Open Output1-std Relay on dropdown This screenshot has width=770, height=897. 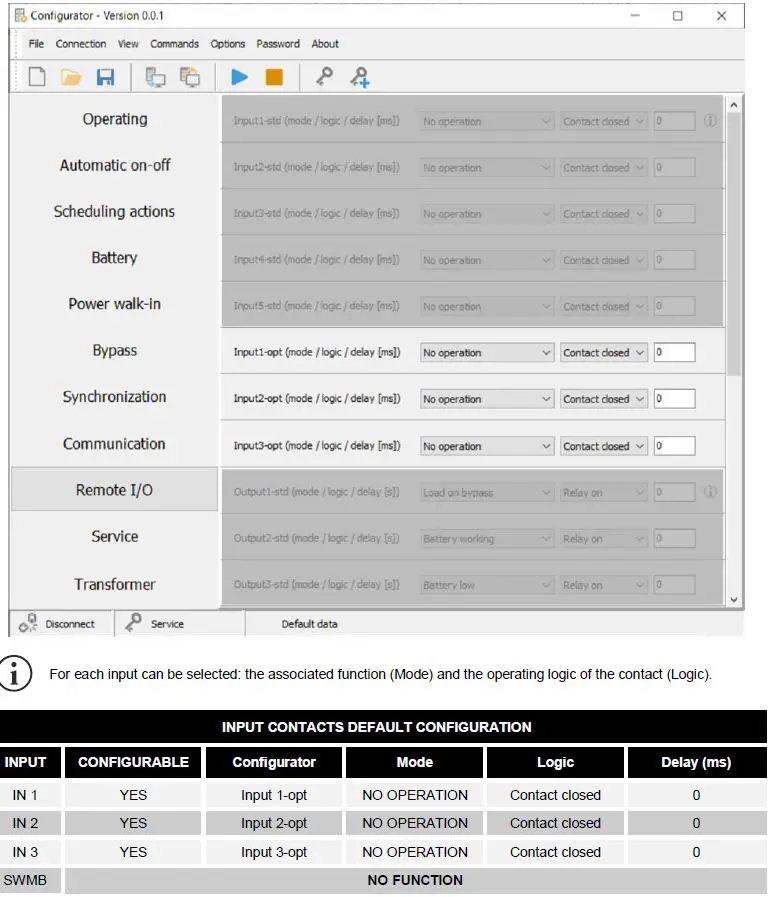coord(604,492)
